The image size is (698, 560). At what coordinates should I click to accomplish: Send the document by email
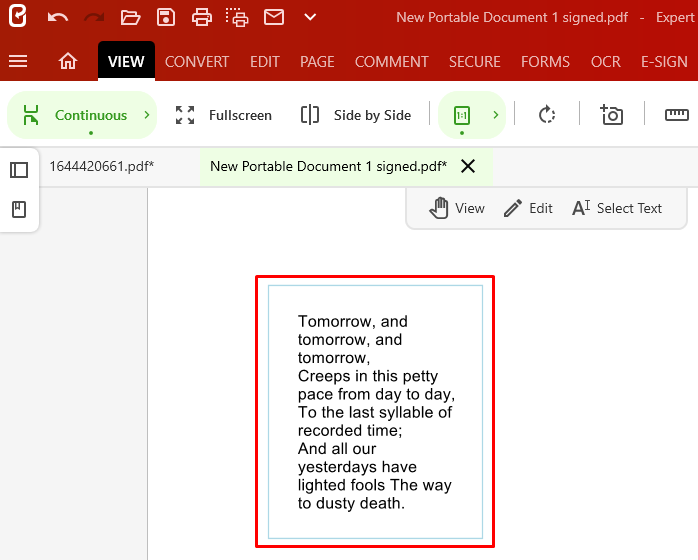(x=274, y=17)
